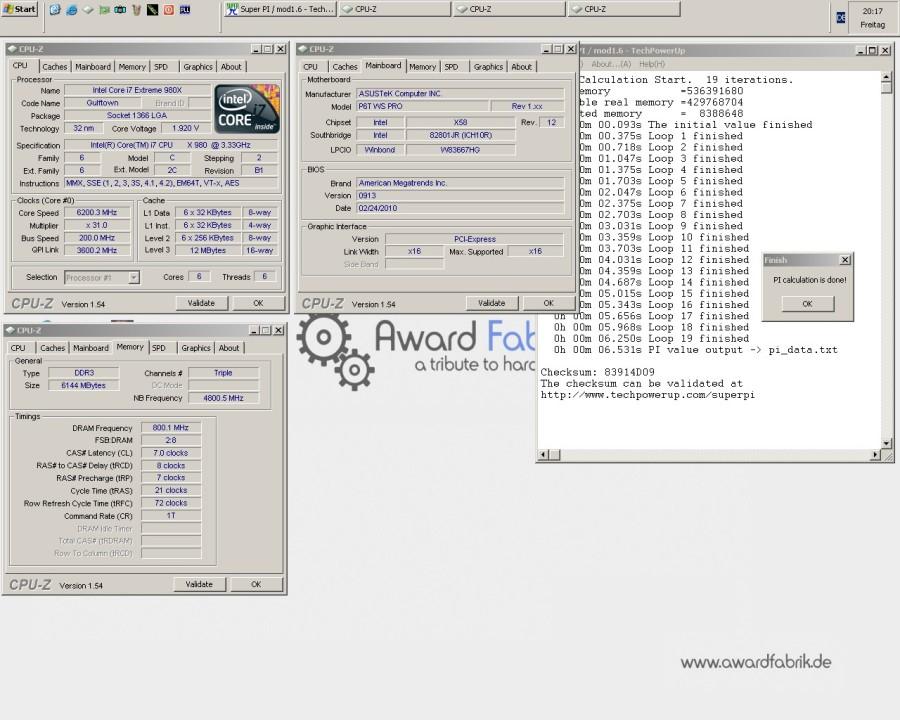
Task: Click the Super PI vertical scrollbar up arrow
Action: pyautogui.click(x=887, y=76)
